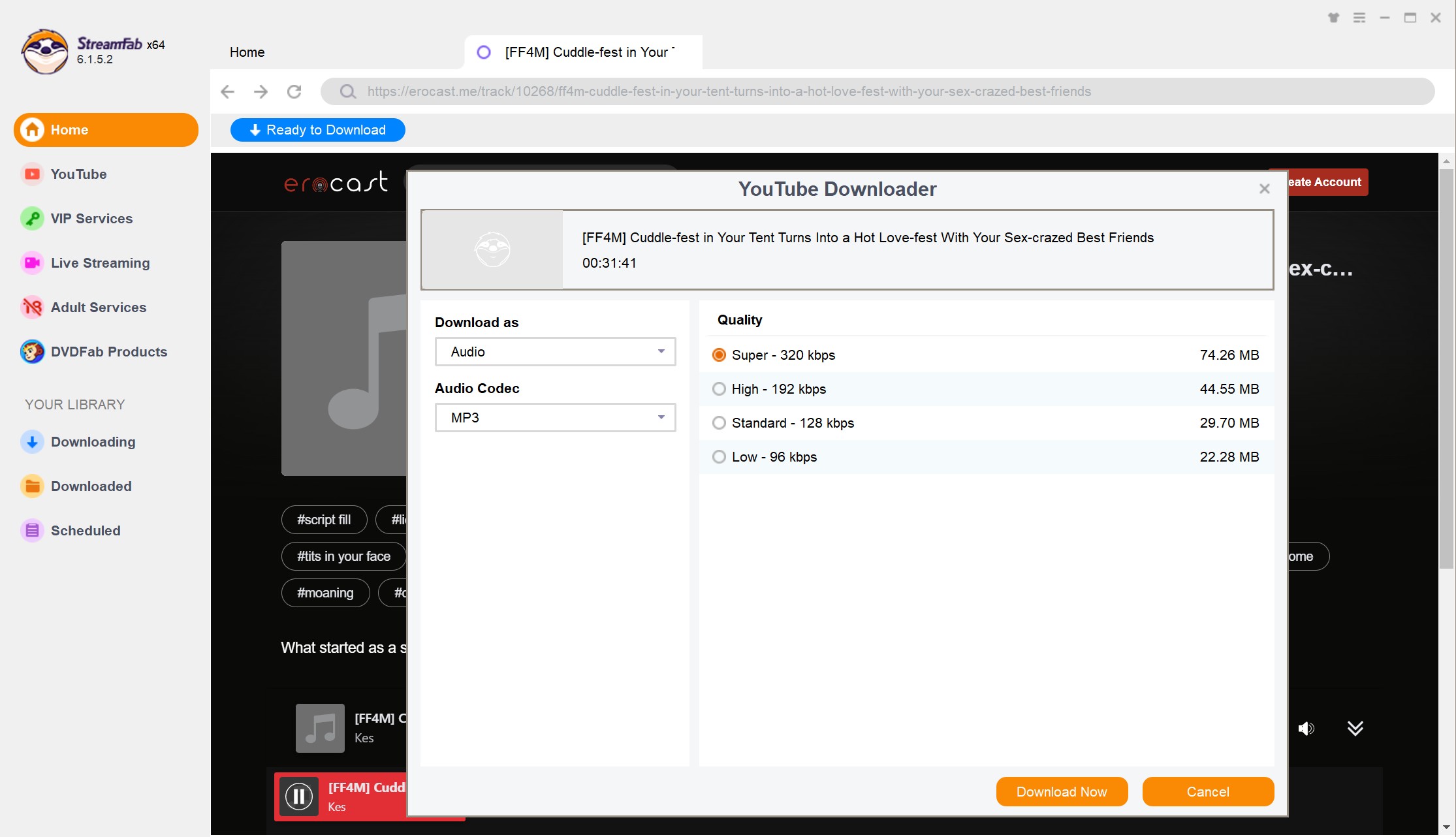Click the StreamFab sloth logo
This screenshot has width=1456, height=837.
click(44, 52)
